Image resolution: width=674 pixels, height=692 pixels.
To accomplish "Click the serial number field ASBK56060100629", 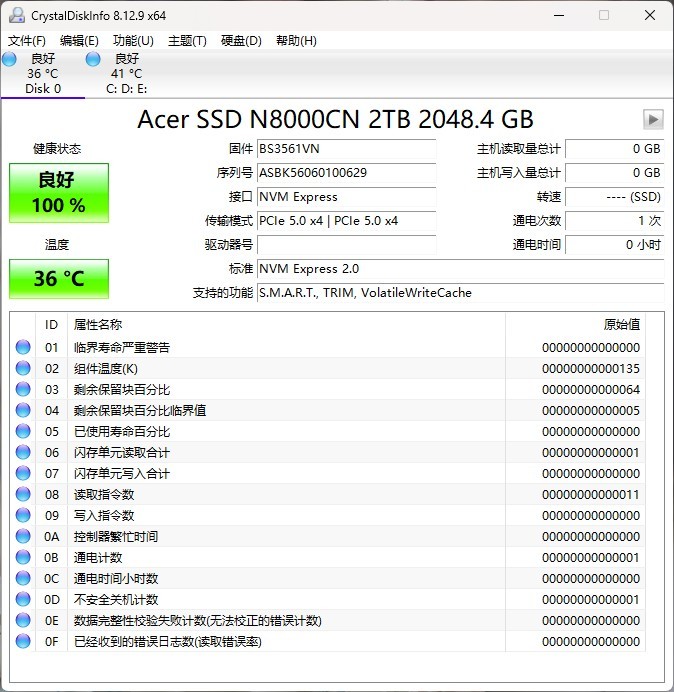I will pyautogui.click(x=346, y=173).
